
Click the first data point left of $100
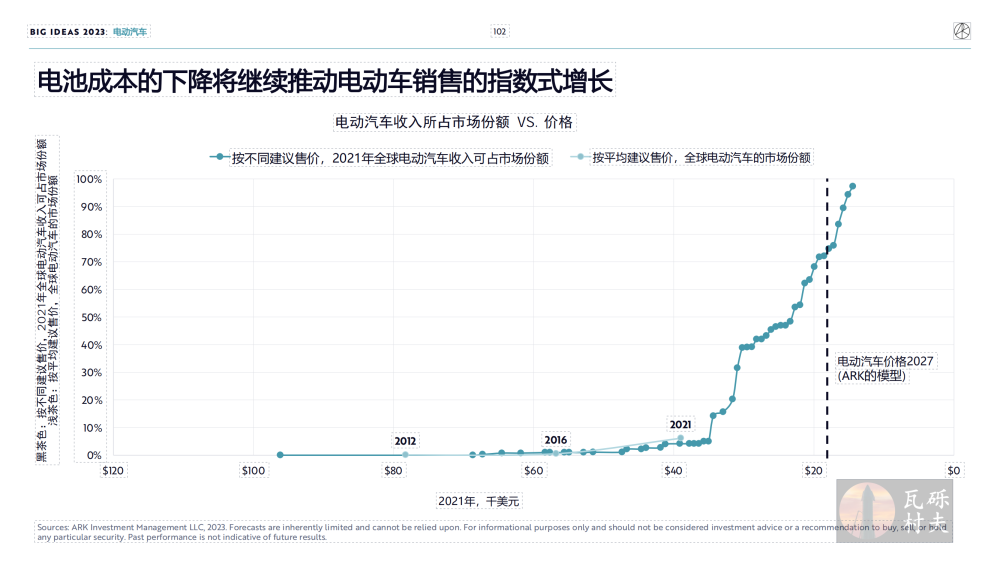click(280, 455)
